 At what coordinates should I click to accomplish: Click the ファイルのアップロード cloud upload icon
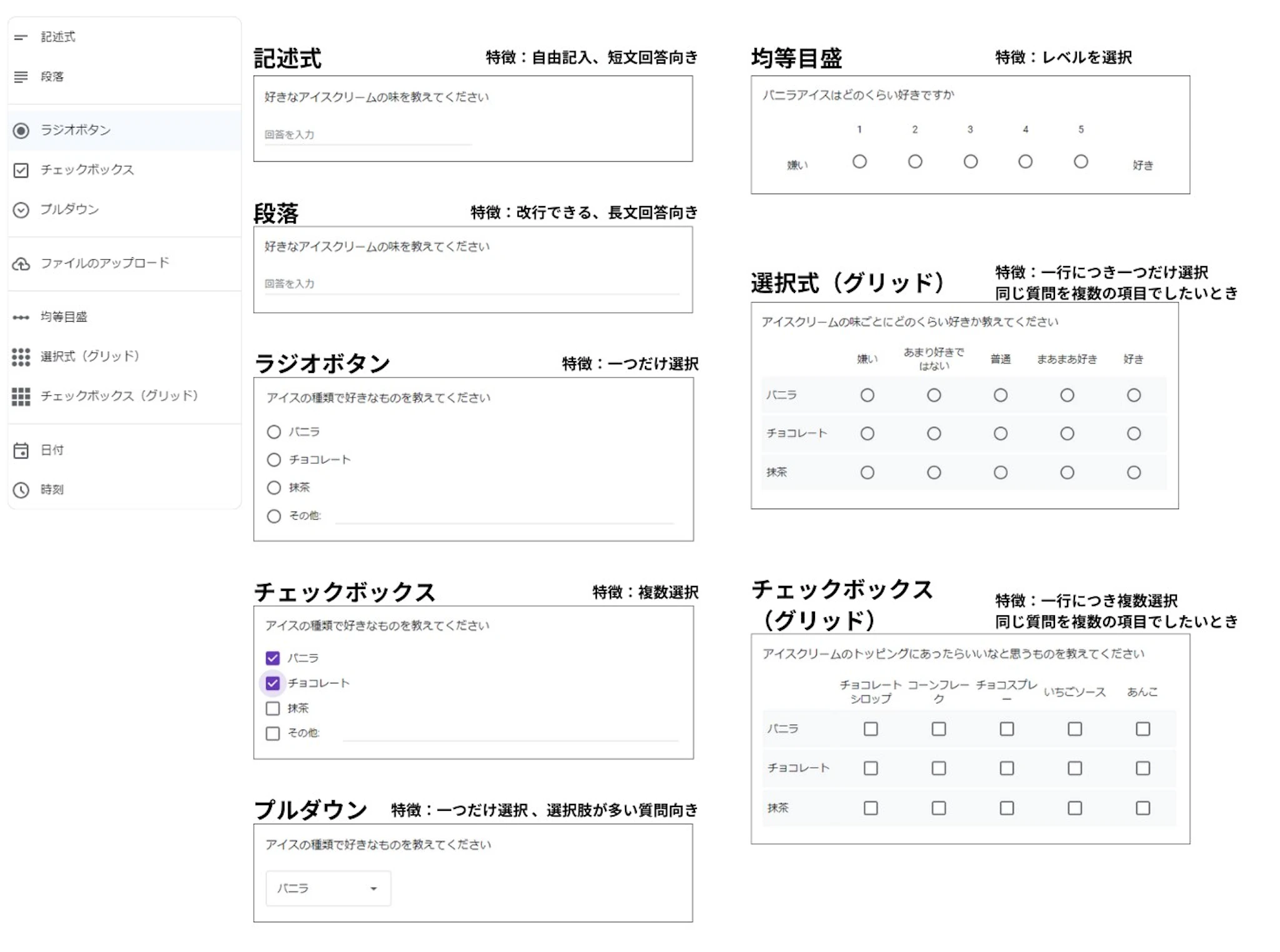[21, 264]
